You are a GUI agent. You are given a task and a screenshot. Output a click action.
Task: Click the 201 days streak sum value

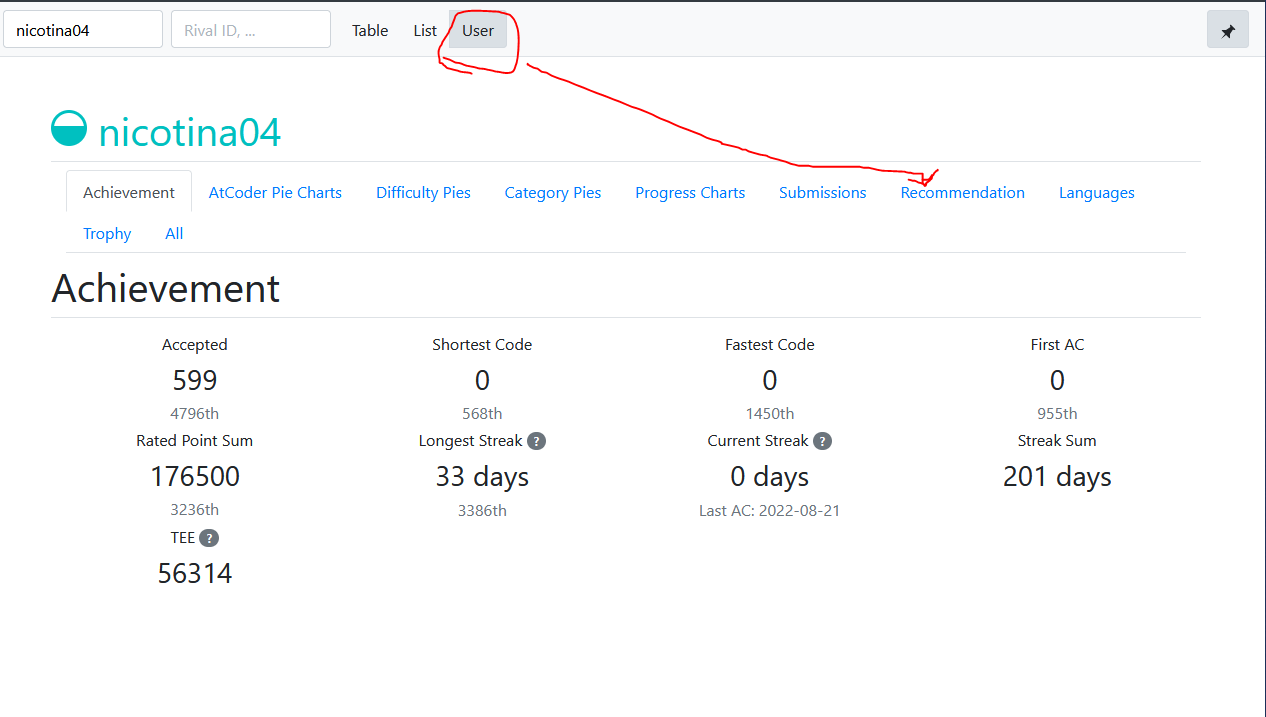pos(1057,477)
